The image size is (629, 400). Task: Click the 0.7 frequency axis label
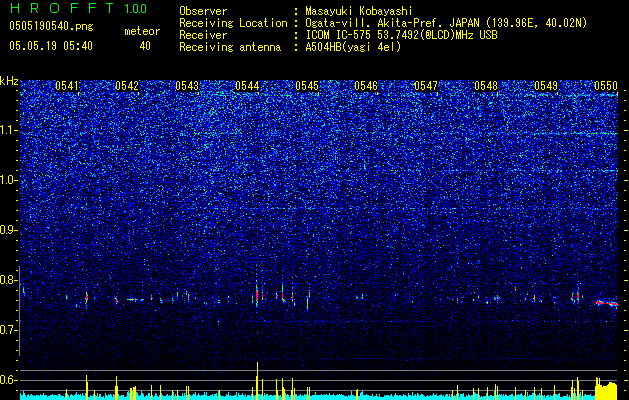(x=8, y=330)
